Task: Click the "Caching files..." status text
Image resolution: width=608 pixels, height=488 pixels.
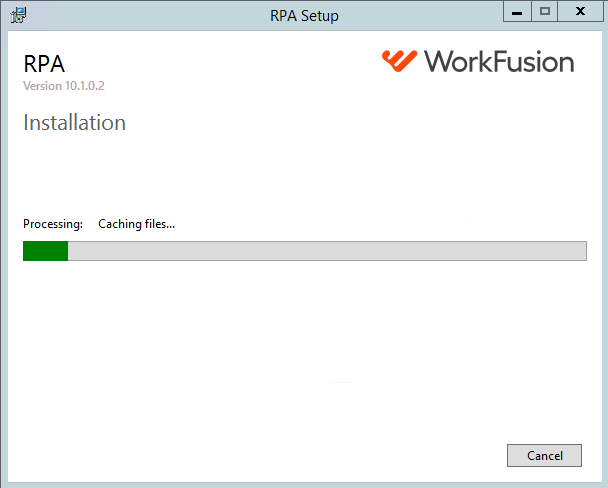Action: (x=136, y=224)
